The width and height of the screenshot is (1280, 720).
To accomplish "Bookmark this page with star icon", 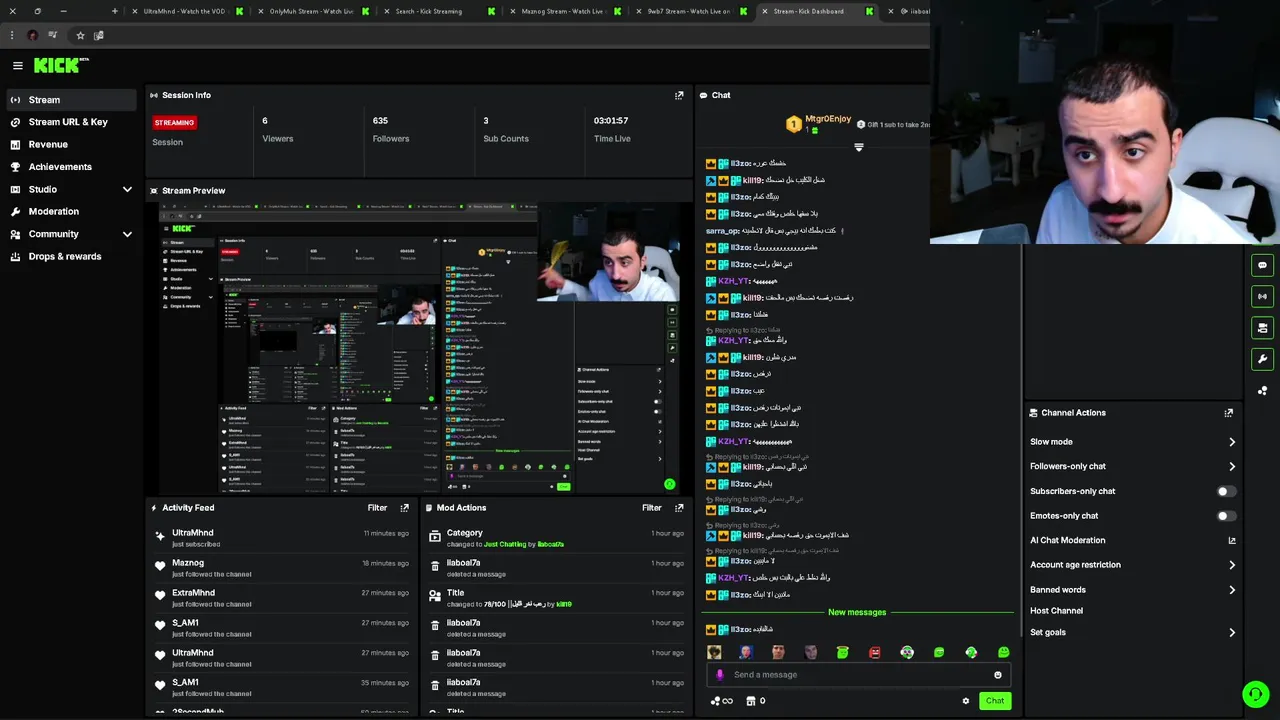I will tap(80, 35).
